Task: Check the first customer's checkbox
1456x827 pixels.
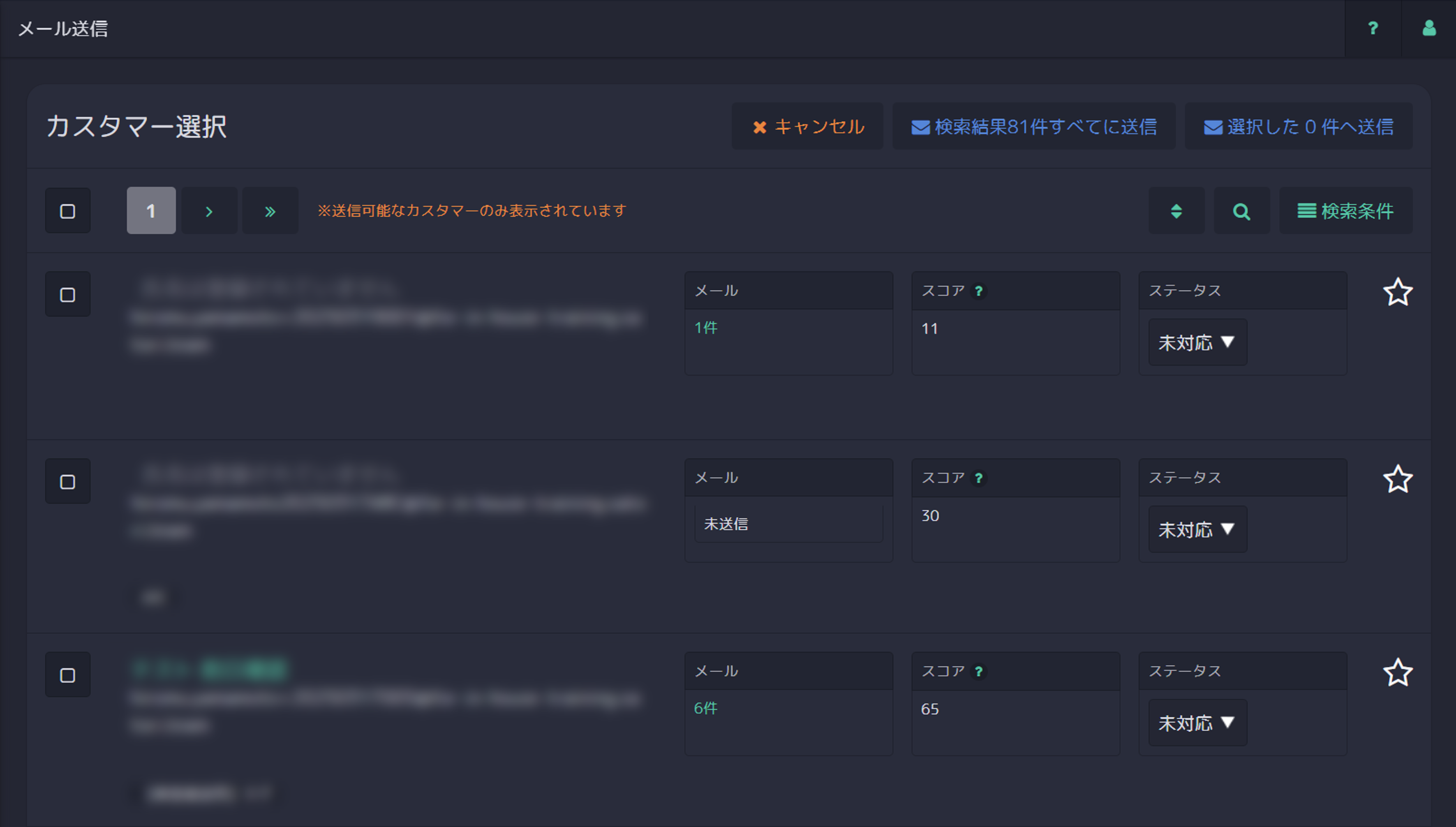Action: click(67, 295)
